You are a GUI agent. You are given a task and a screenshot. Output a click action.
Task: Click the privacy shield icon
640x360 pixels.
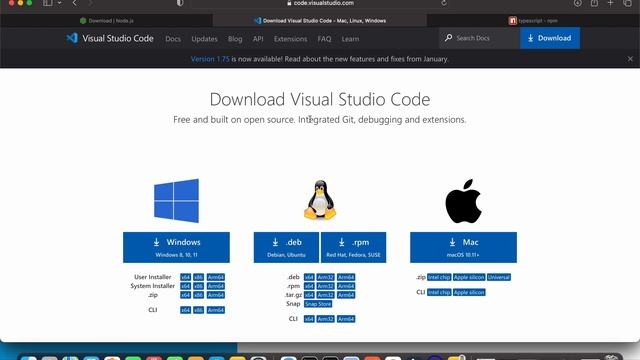click(x=180, y=3)
